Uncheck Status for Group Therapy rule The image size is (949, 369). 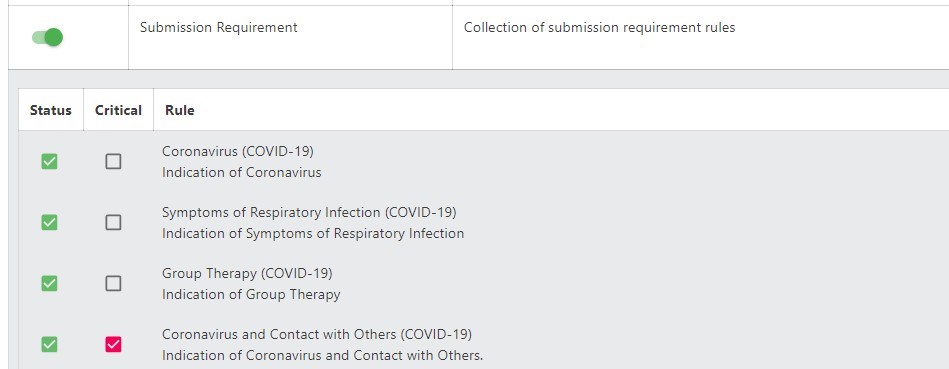(50, 284)
